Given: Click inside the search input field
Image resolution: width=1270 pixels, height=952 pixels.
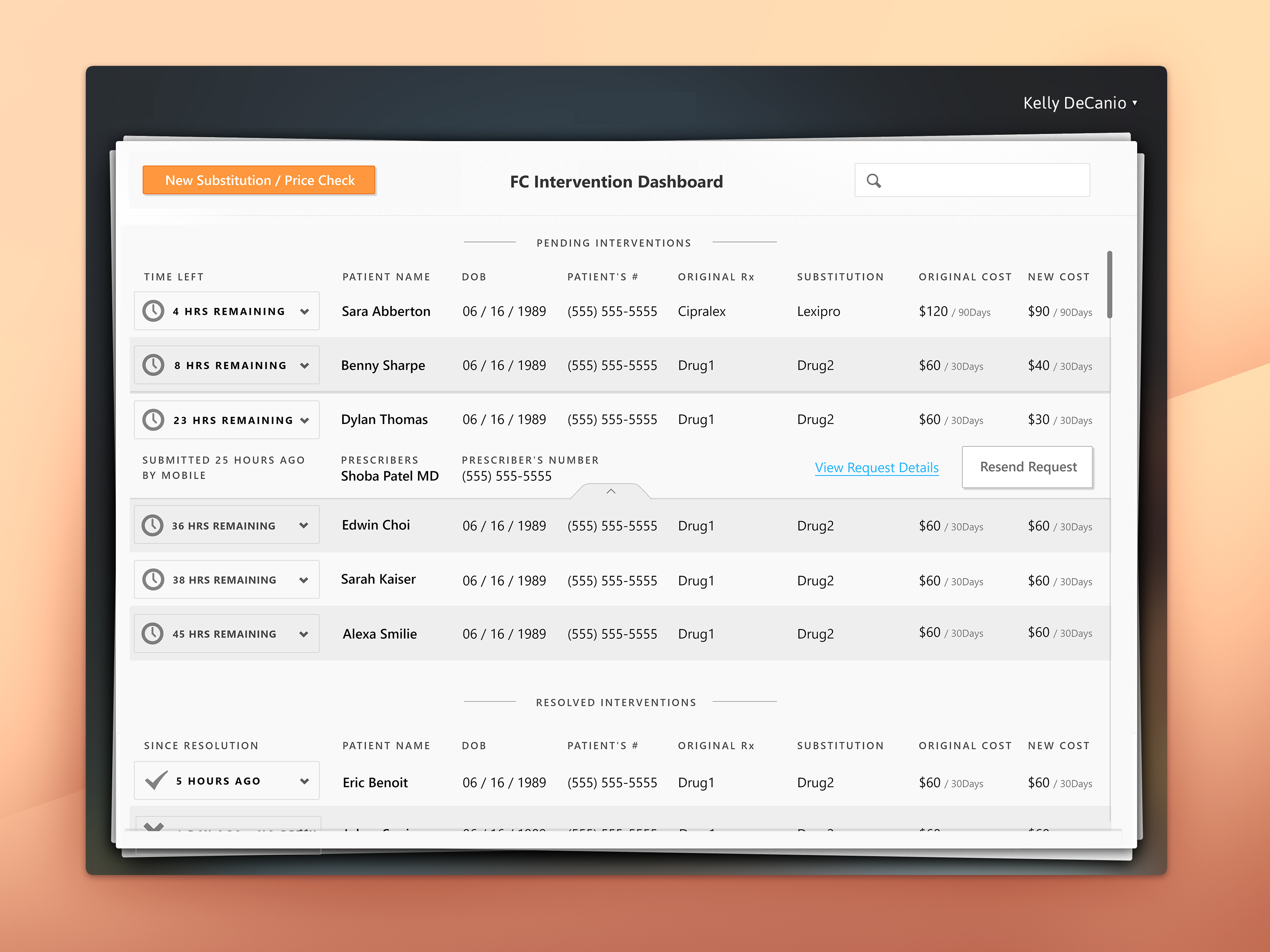Looking at the screenshot, I should (982, 181).
